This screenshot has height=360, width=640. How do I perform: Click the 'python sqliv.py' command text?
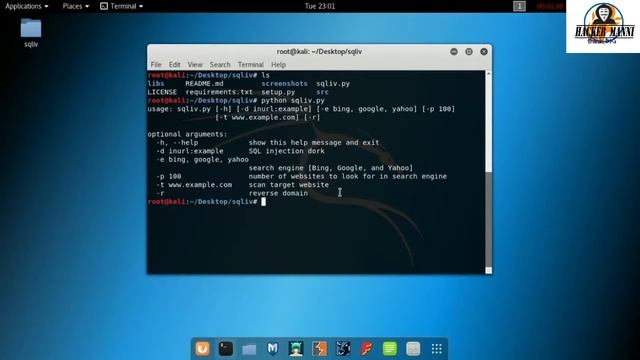(x=293, y=100)
